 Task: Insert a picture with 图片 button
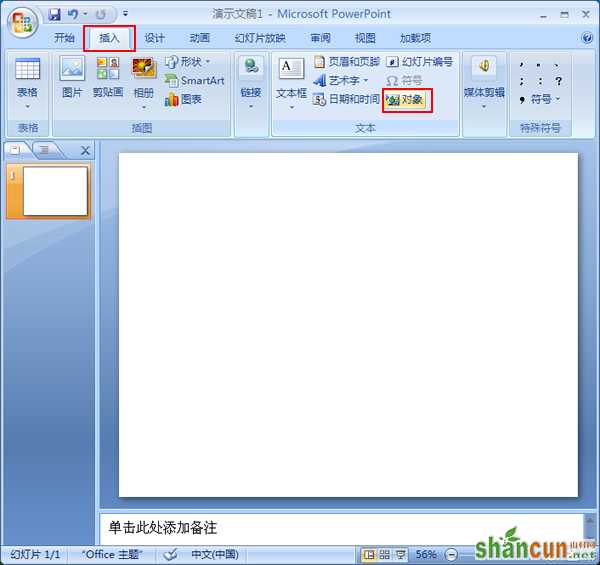point(72,77)
